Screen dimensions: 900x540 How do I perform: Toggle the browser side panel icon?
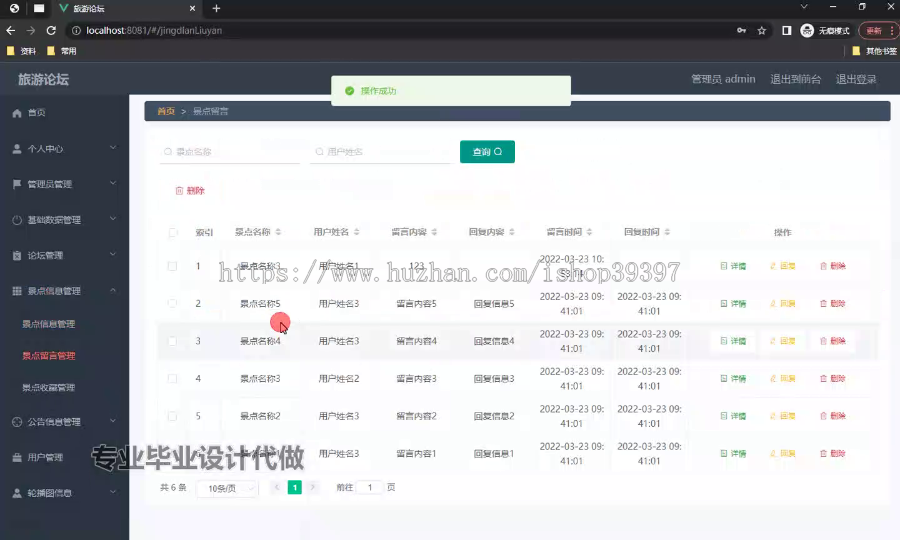(787, 30)
